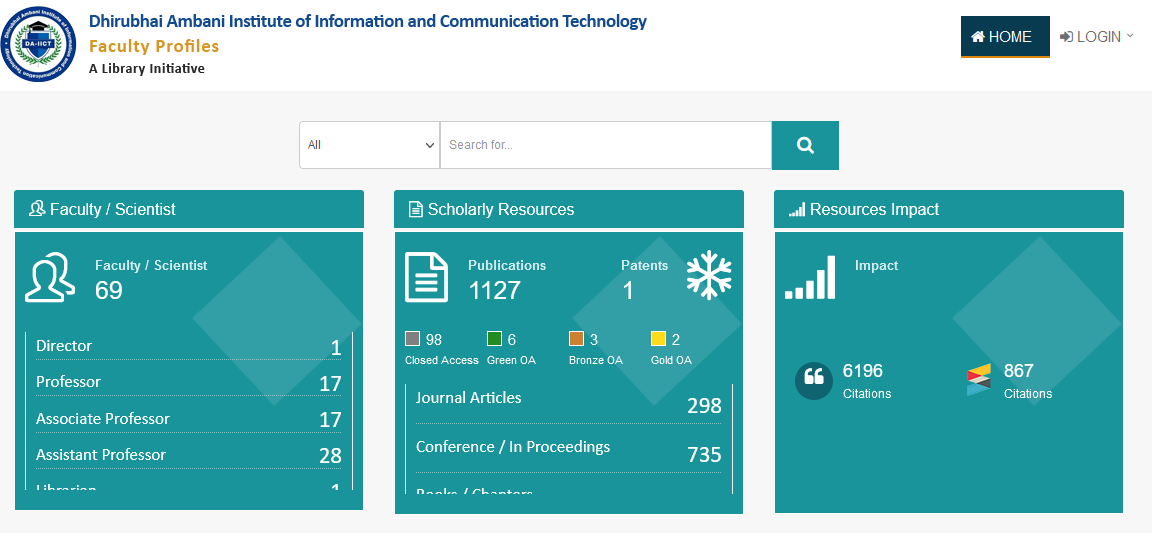Image resolution: width=1152 pixels, height=533 pixels.
Task: Click the Resources Impact panel header
Action: 948,210
